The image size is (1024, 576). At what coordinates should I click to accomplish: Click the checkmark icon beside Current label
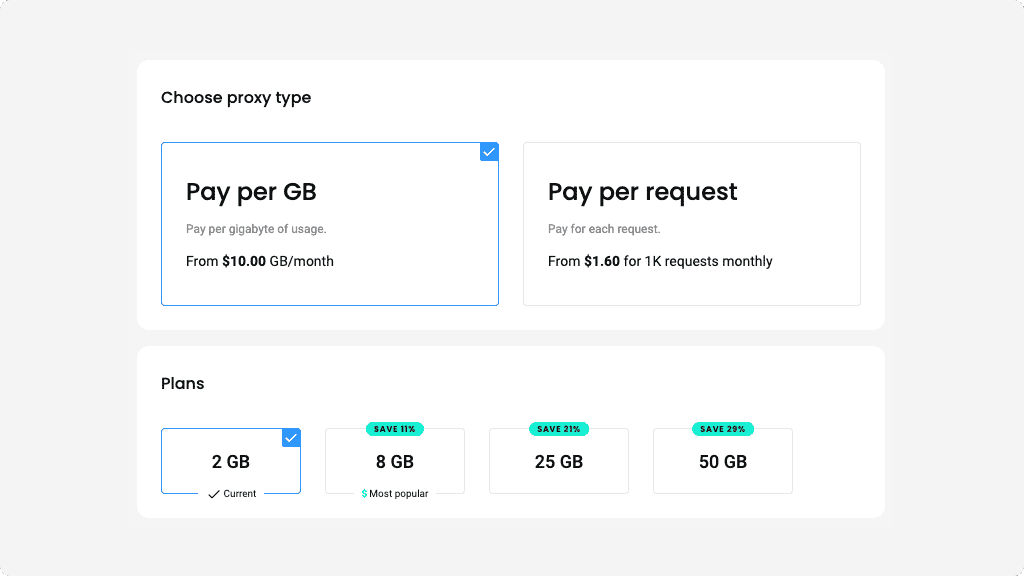(214, 494)
